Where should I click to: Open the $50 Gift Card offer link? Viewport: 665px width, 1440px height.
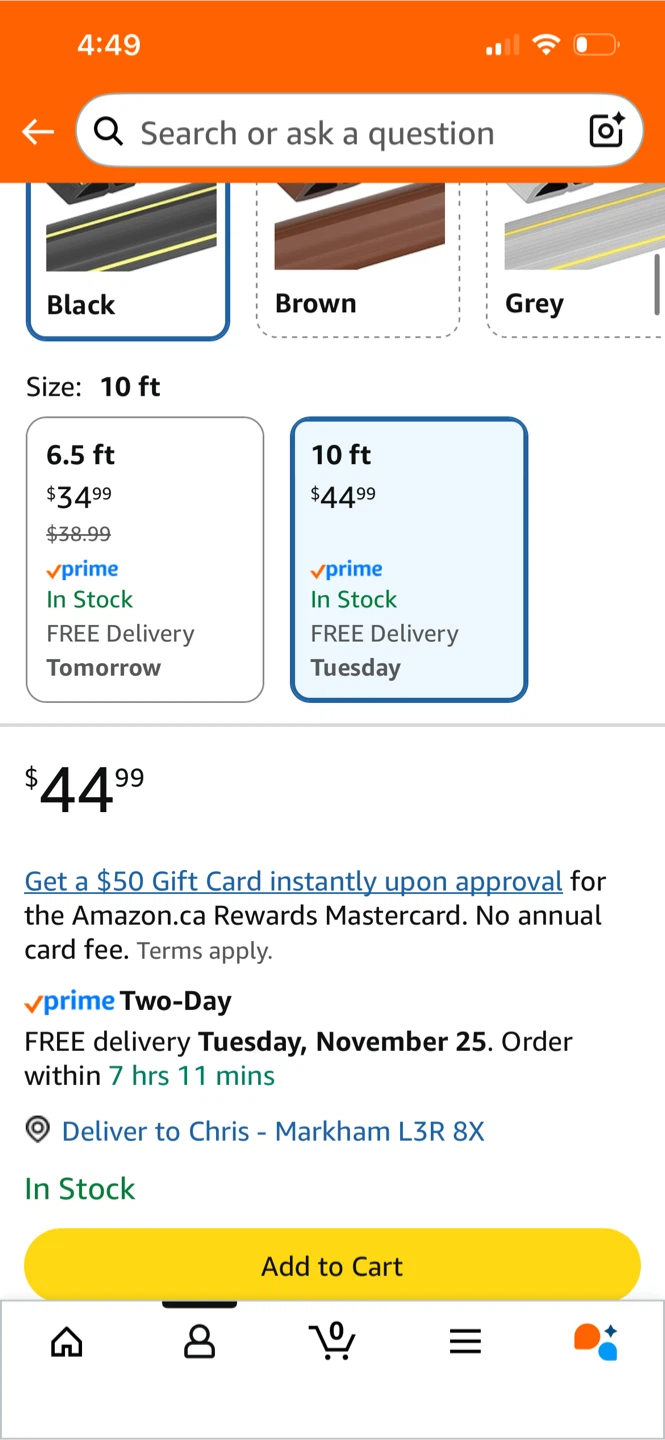(x=293, y=881)
